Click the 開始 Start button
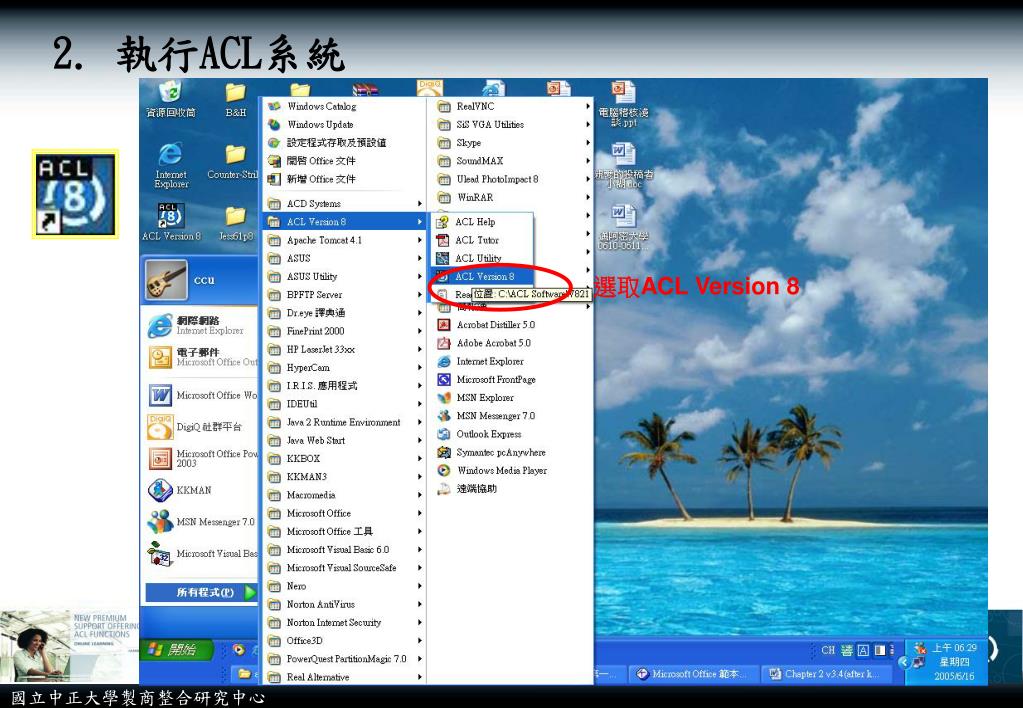Screen dimensions: 1023x708 tap(176, 650)
